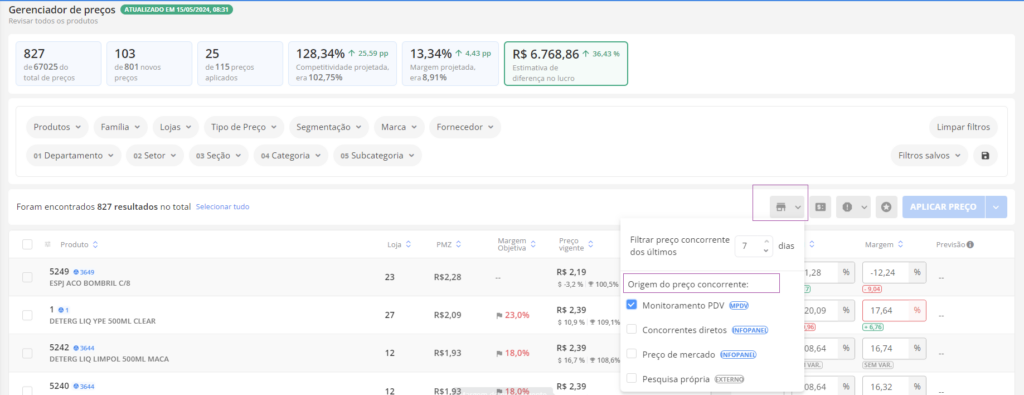1024x395 pixels.
Task: Click the MPDV tag badge
Action: point(739,306)
